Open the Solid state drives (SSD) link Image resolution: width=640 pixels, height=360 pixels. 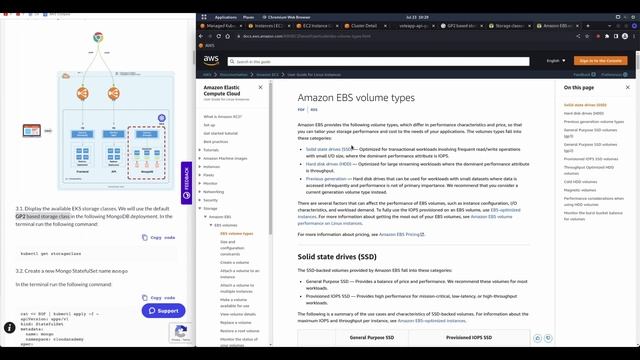[329, 149]
